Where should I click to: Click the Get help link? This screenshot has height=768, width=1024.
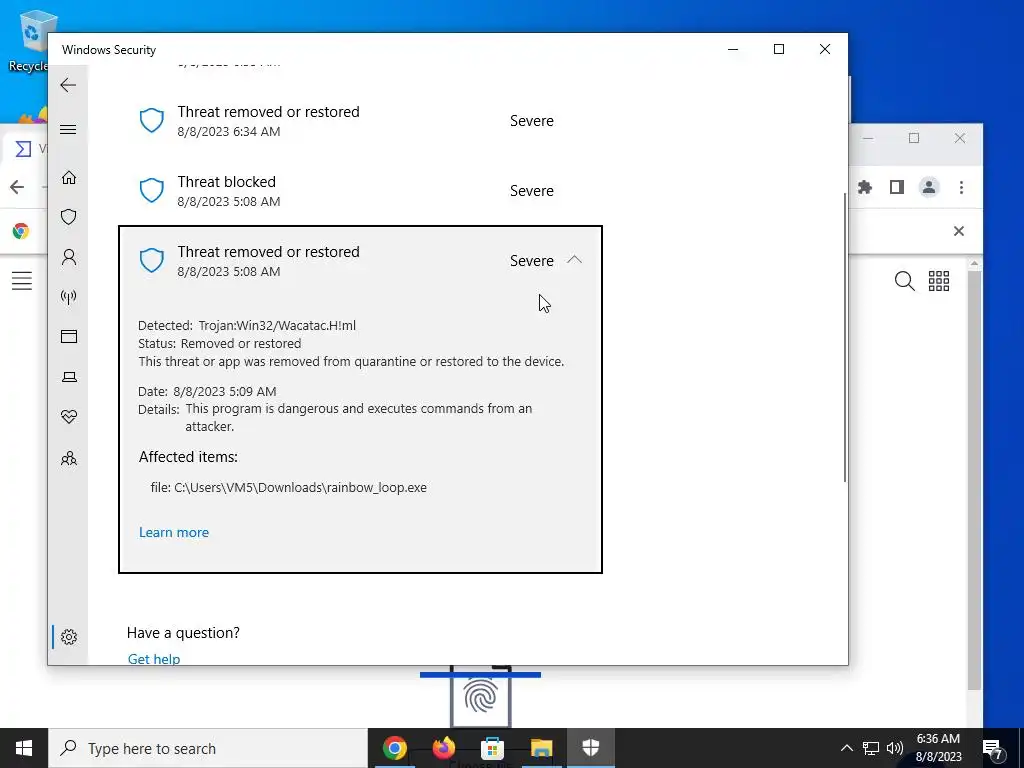(153, 658)
